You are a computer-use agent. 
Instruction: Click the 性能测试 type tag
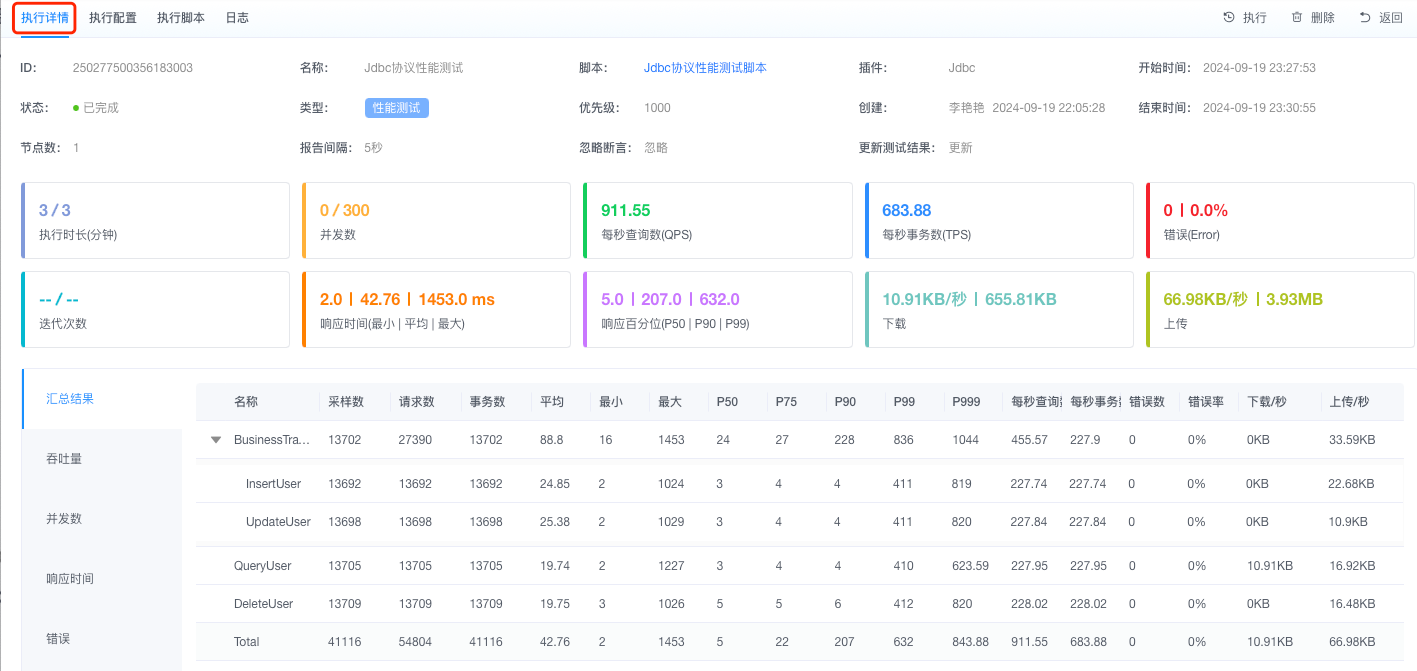(397, 107)
